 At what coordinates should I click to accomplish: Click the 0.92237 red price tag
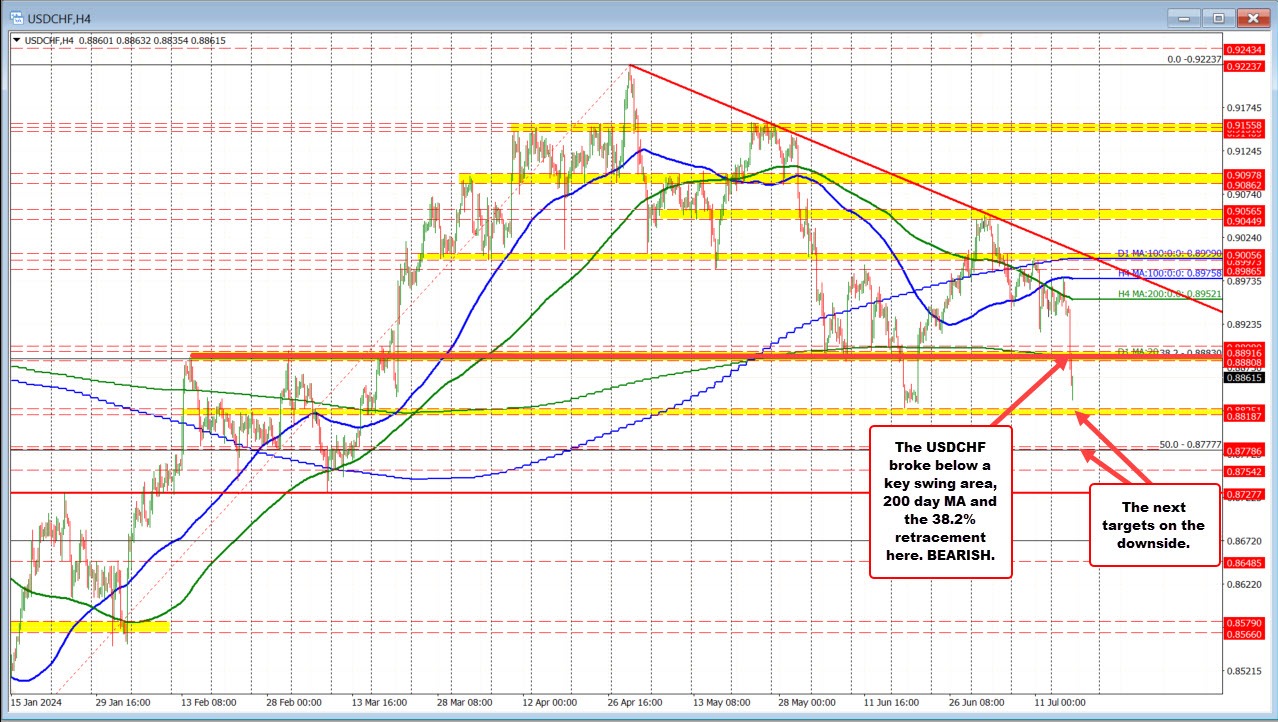click(1244, 64)
